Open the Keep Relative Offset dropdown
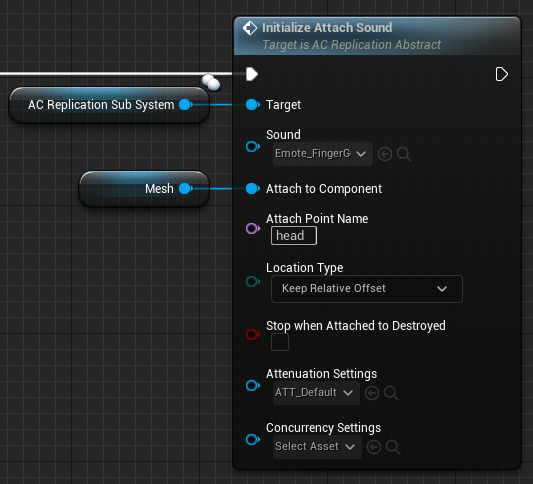The image size is (533, 484). tap(367, 289)
